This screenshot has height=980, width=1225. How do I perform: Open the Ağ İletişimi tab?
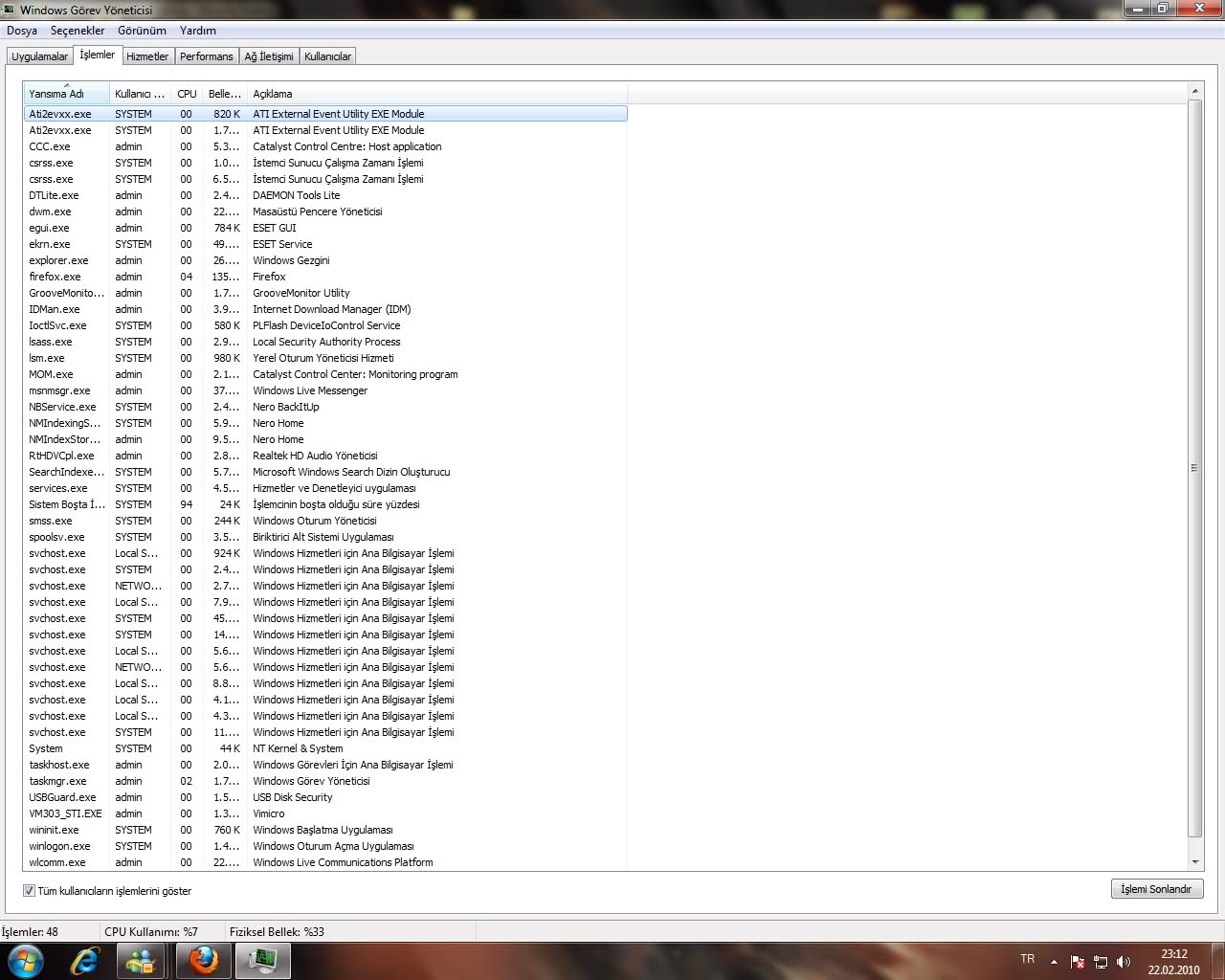(269, 56)
